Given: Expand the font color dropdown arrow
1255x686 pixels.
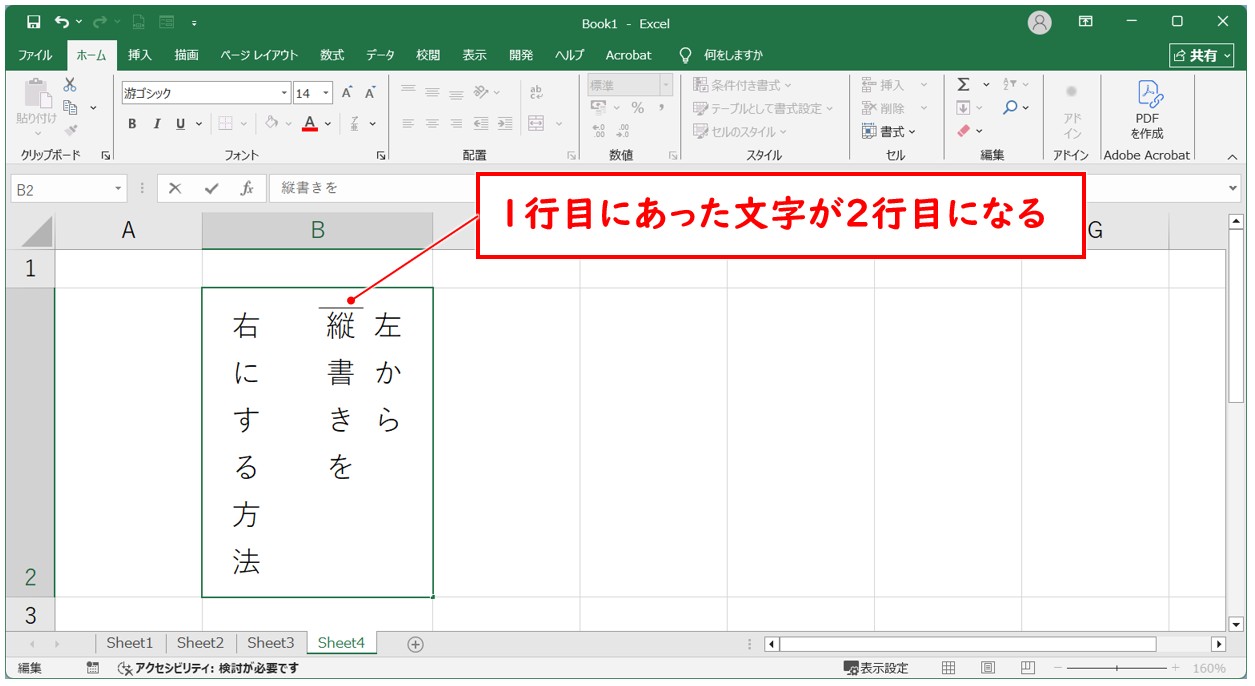Looking at the screenshot, I should (x=329, y=124).
